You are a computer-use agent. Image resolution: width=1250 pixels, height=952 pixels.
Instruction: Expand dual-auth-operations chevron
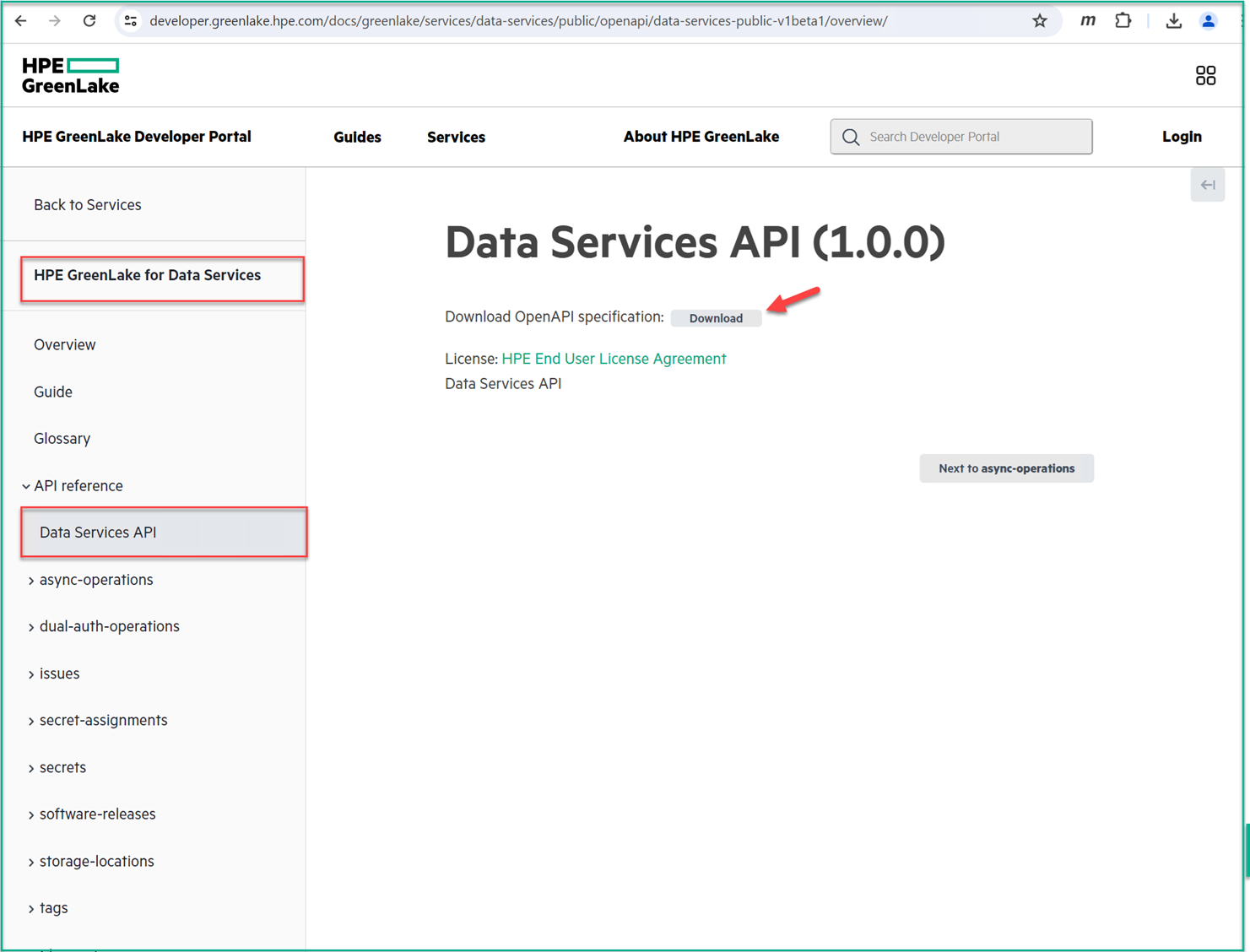click(x=31, y=627)
